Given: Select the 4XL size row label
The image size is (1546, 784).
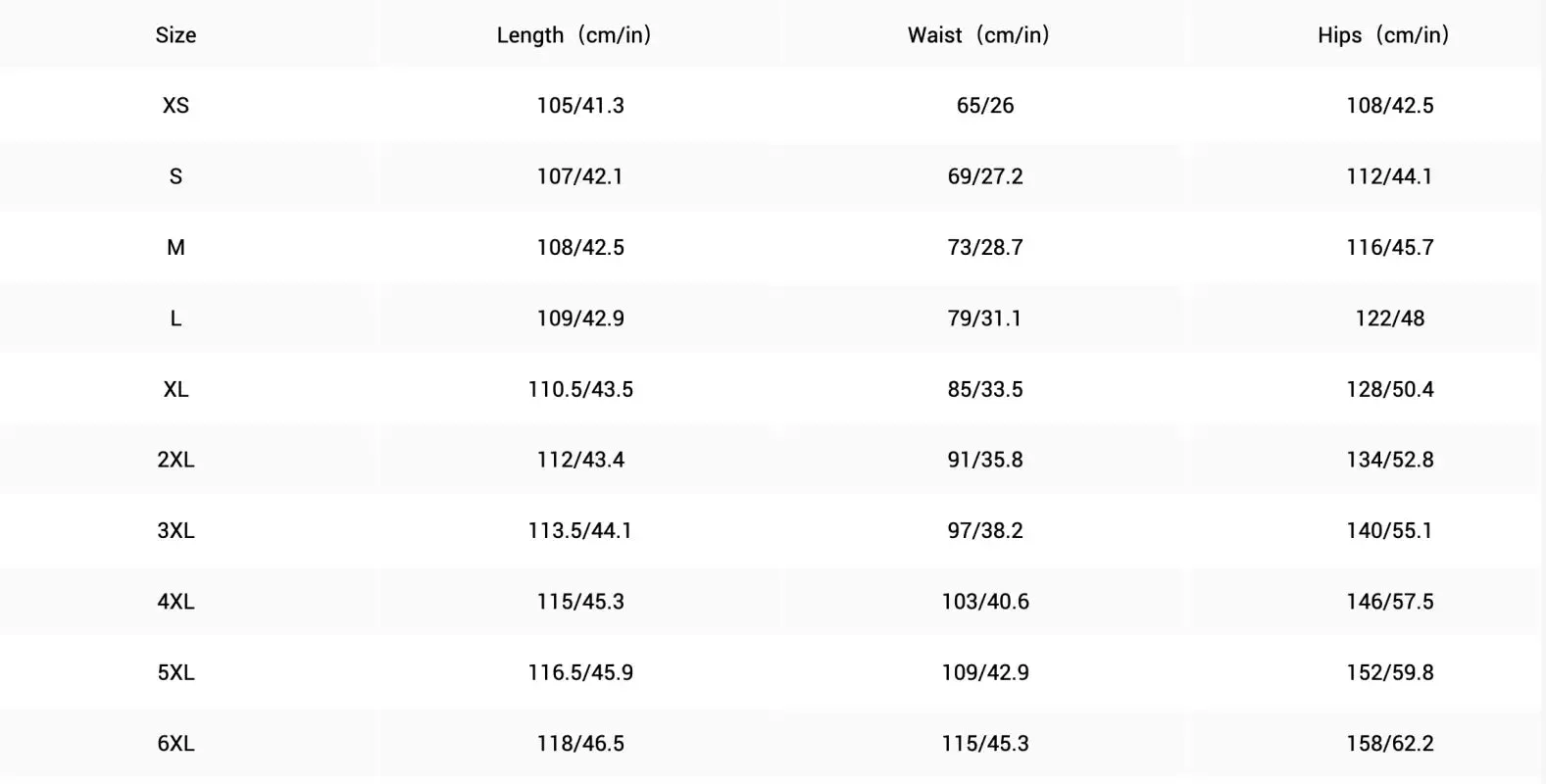Looking at the screenshot, I should click(175, 602).
